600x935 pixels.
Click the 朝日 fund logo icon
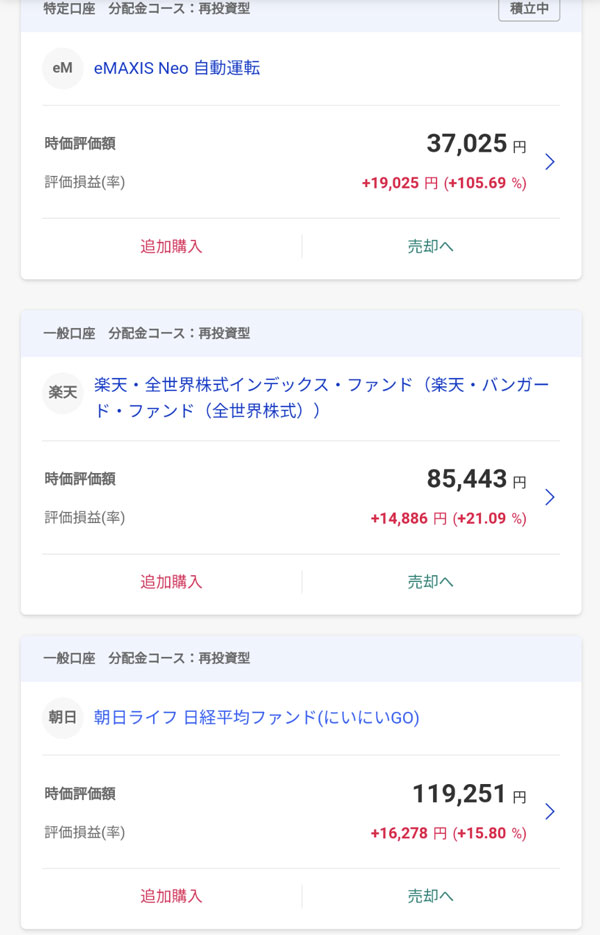click(x=62, y=718)
